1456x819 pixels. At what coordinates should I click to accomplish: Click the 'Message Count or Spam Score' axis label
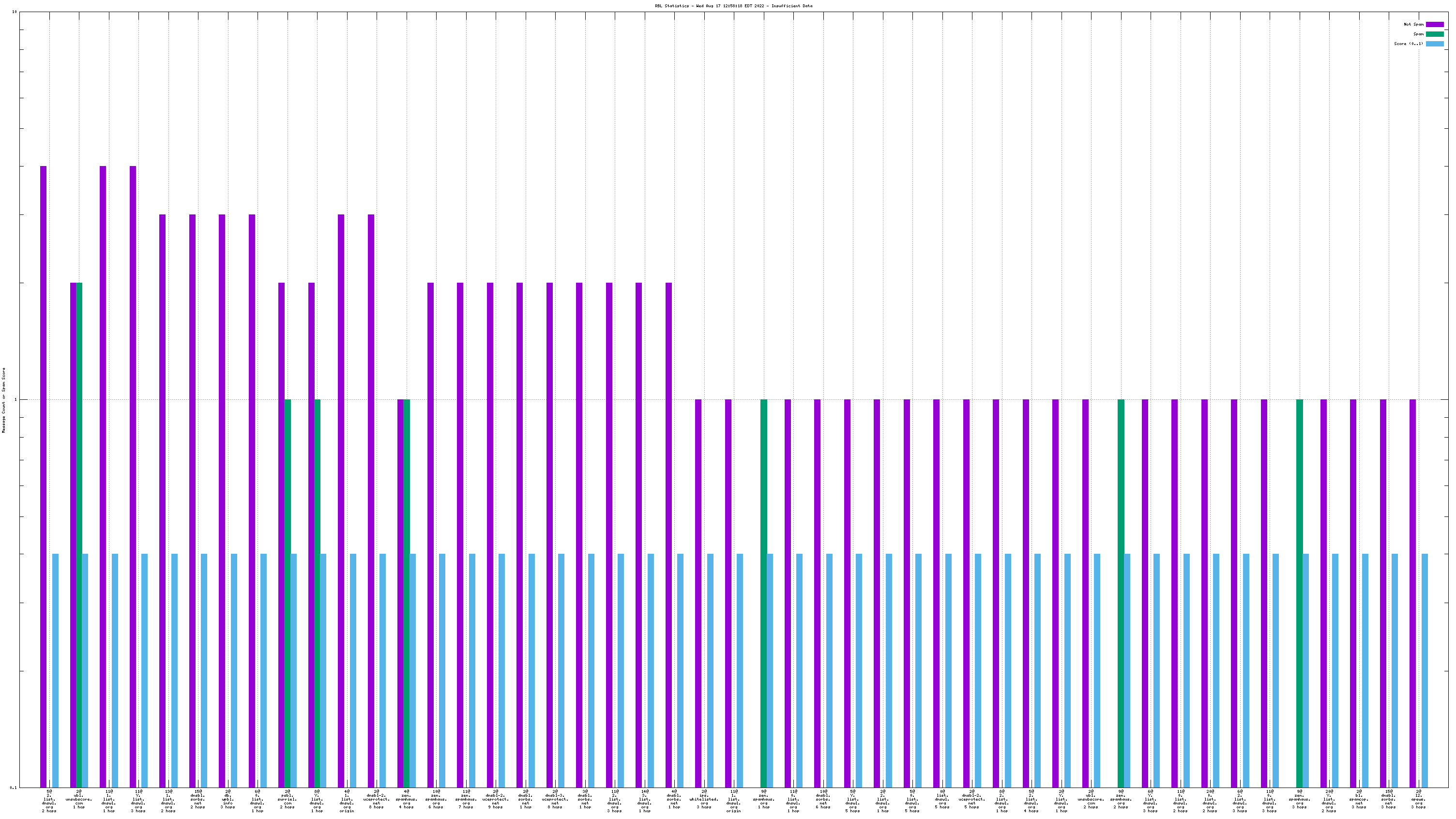pyautogui.click(x=3, y=400)
